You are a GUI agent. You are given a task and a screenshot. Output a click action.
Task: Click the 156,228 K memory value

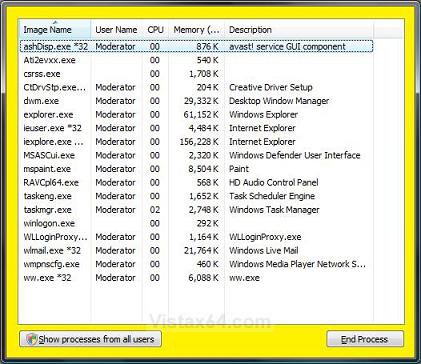[x=199, y=142]
